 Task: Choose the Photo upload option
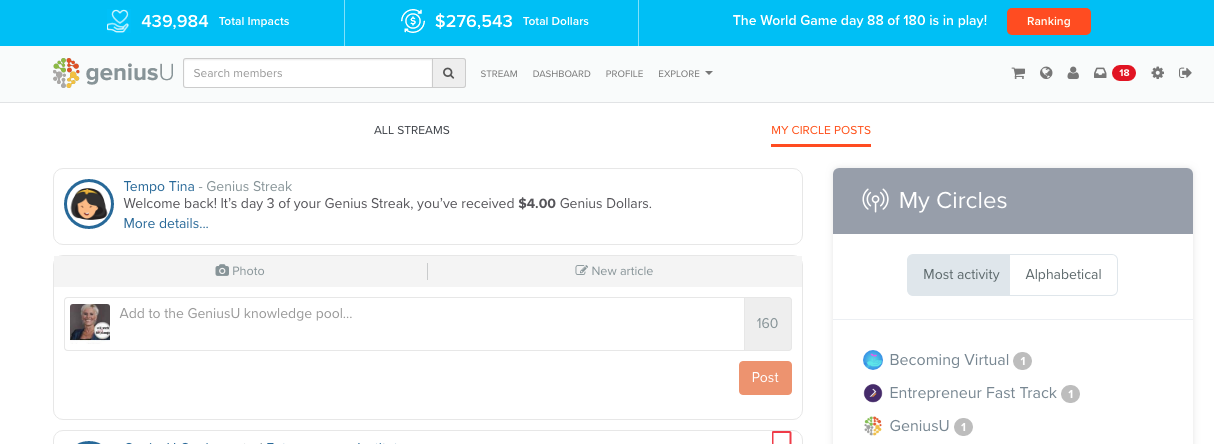coord(240,271)
